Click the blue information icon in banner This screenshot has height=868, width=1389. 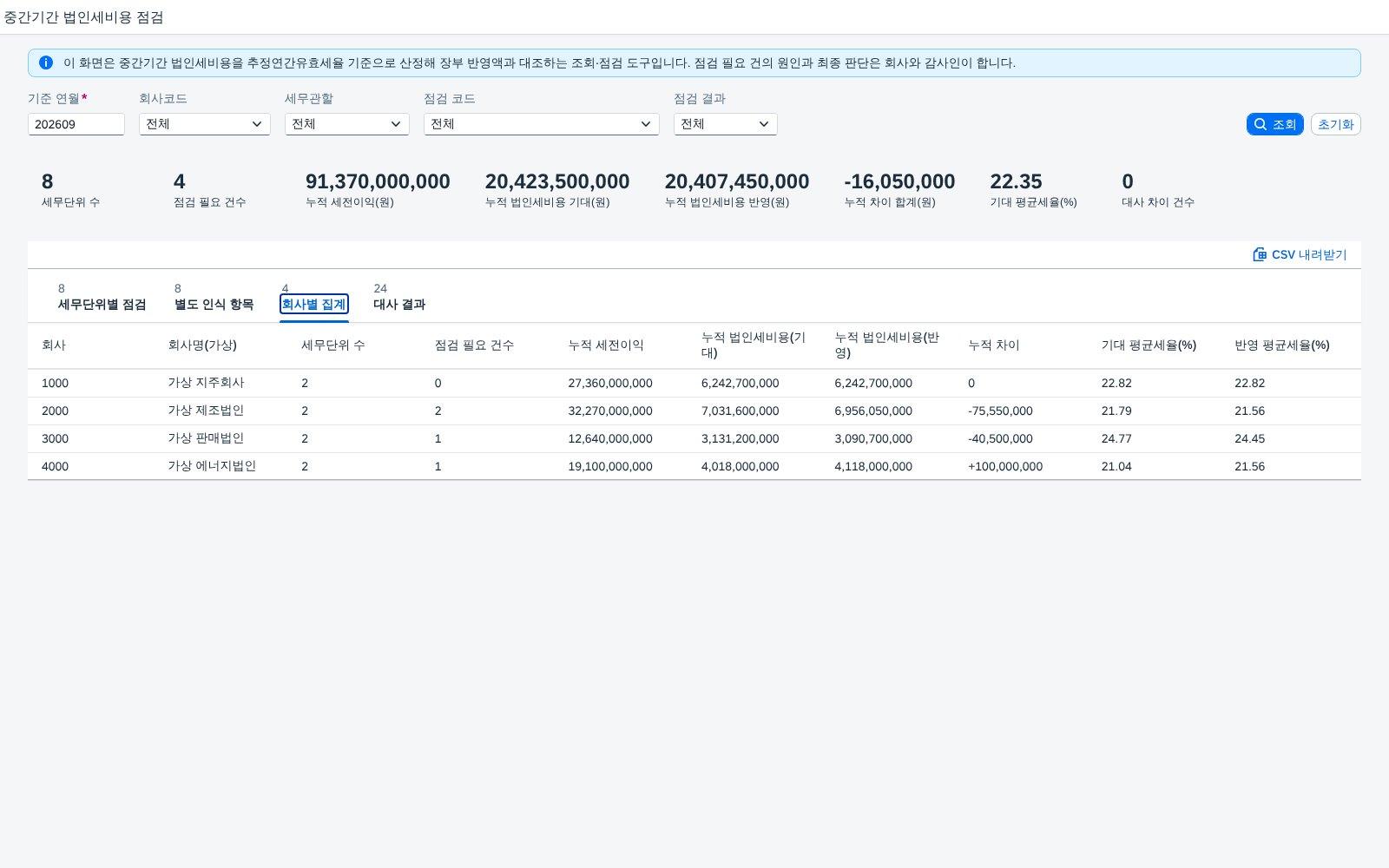point(46,62)
